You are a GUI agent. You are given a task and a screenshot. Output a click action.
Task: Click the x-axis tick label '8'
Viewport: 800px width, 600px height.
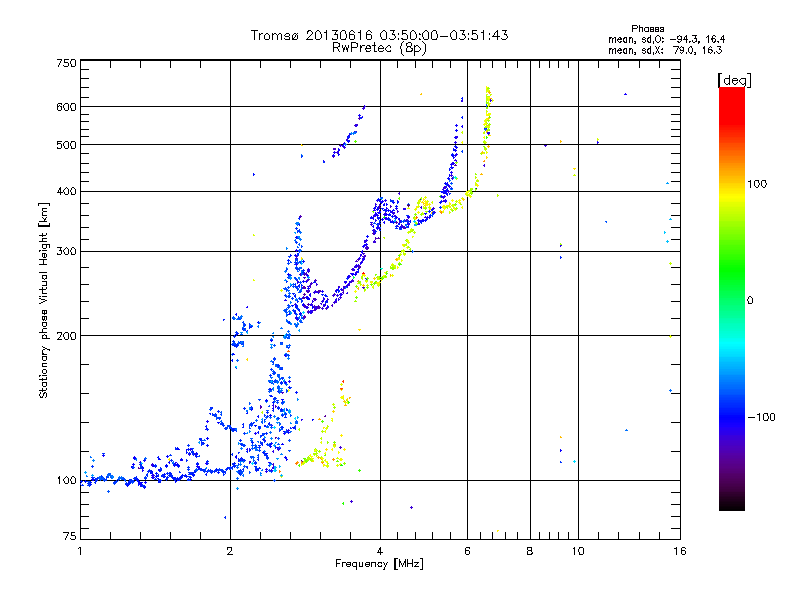click(x=530, y=551)
